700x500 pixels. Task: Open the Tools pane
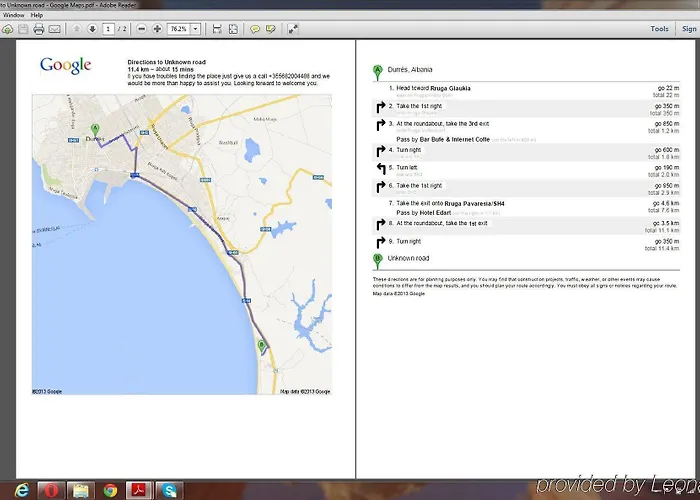[659, 30]
